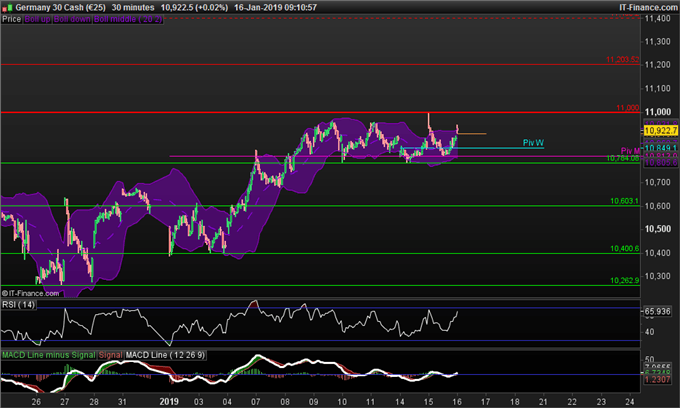Click the 10,700 price axis label
This screenshot has height=408, width=680.
(x=657, y=182)
